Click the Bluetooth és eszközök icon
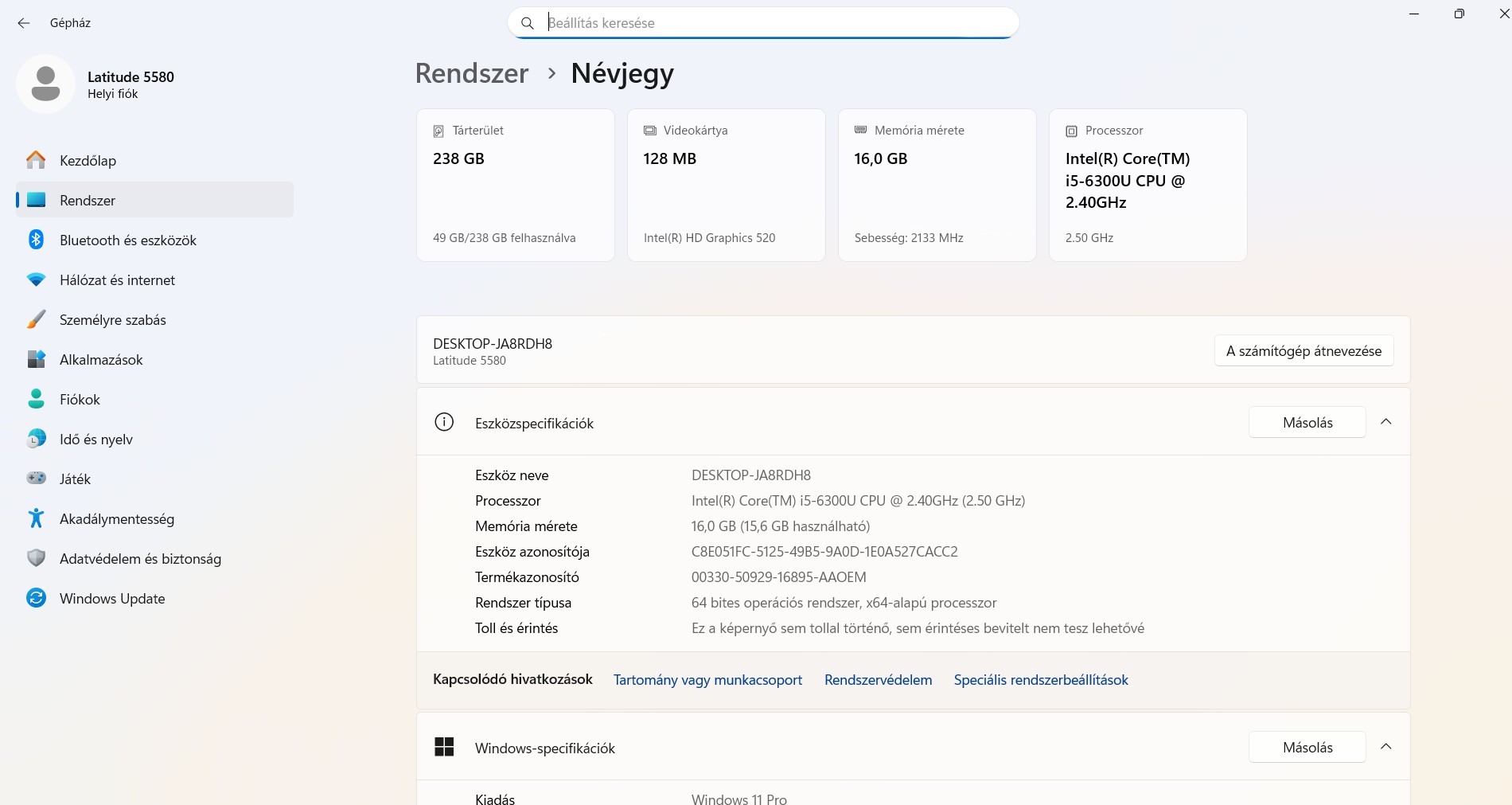 [x=36, y=240]
